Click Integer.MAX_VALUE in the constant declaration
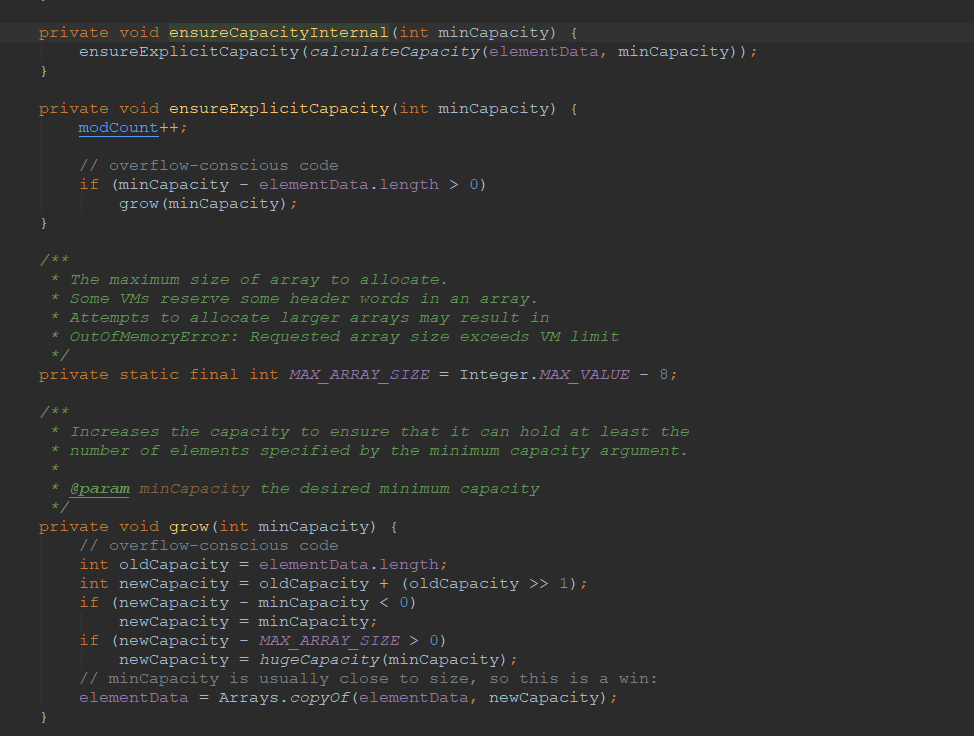This screenshot has height=736, width=974. coord(544,375)
